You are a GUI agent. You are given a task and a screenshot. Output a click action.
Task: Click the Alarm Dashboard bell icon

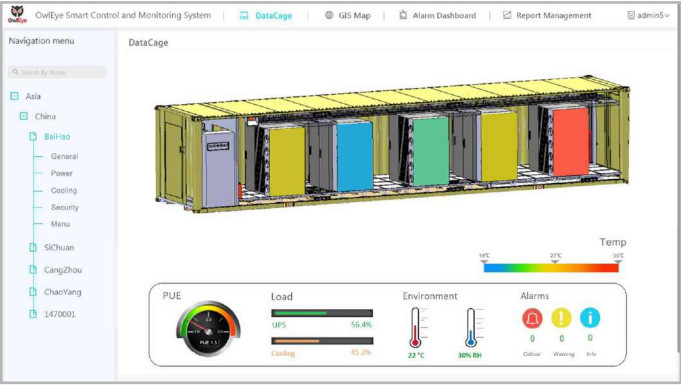click(403, 15)
